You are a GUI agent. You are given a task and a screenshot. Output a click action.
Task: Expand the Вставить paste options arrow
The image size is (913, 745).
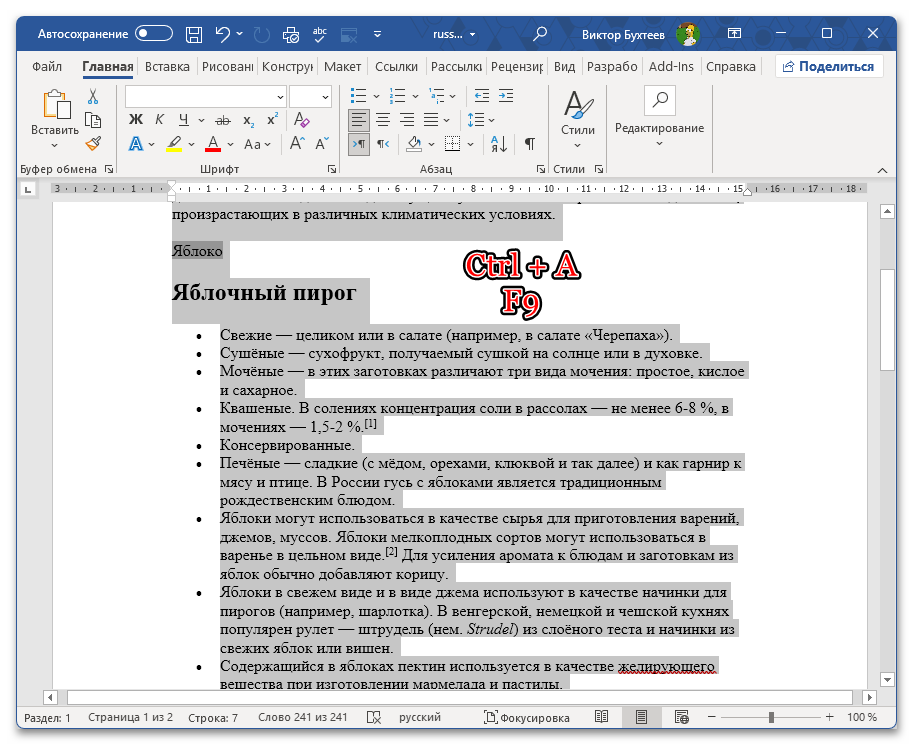tap(55, 145)
